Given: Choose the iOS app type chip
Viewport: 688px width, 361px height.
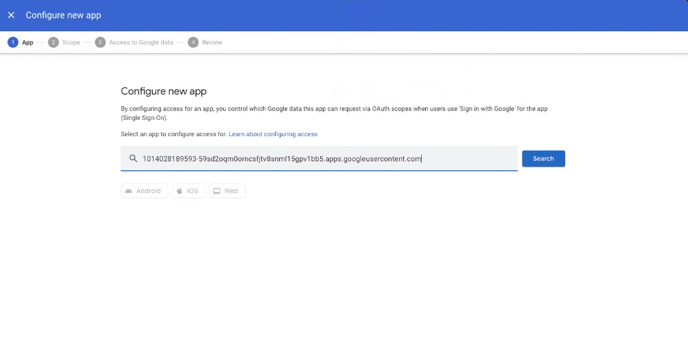Looking at the screenshot, I should click(188, 191).
